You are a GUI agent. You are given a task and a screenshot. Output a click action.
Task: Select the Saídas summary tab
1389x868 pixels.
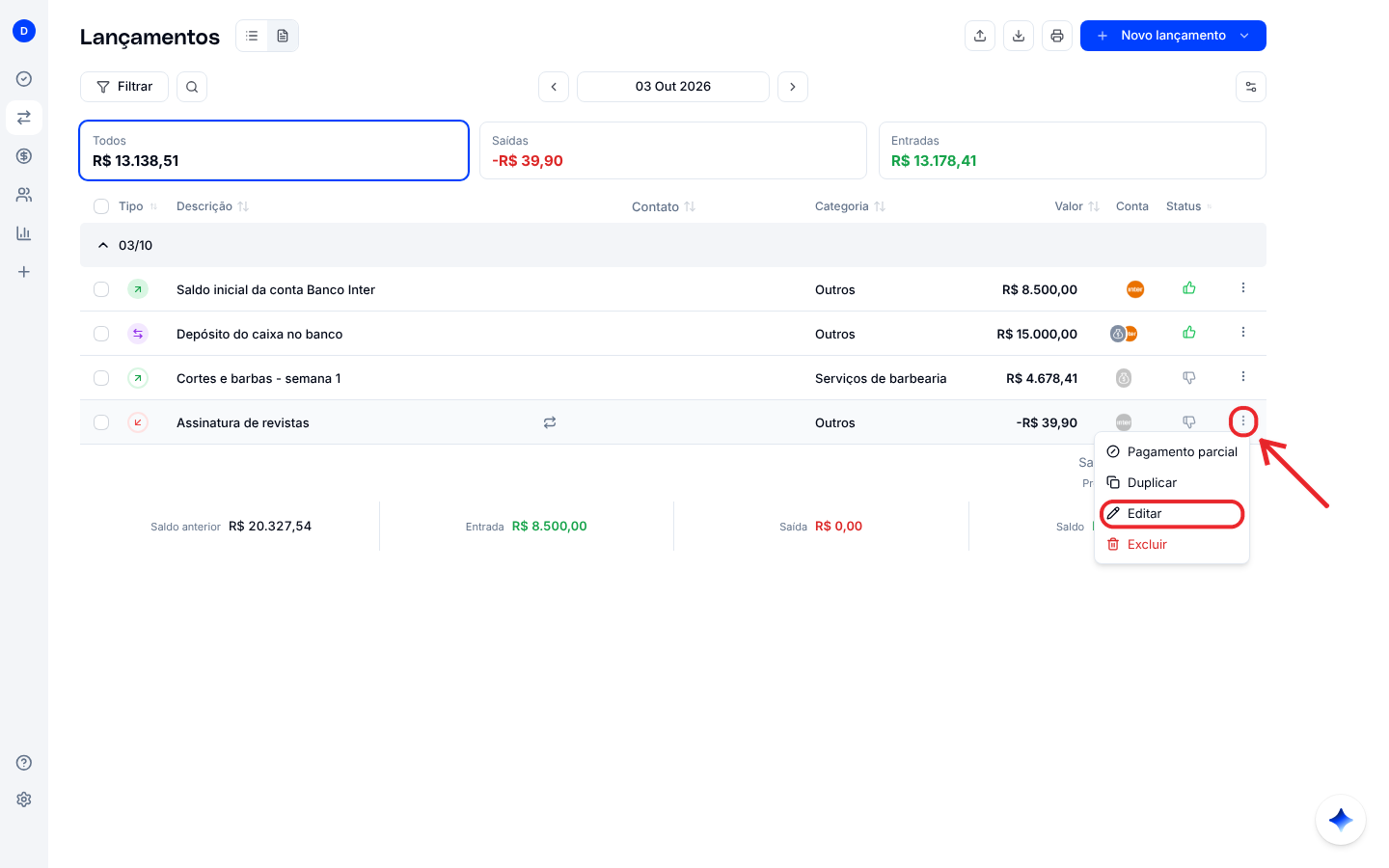pyautogui.click(x=673, y=150)
